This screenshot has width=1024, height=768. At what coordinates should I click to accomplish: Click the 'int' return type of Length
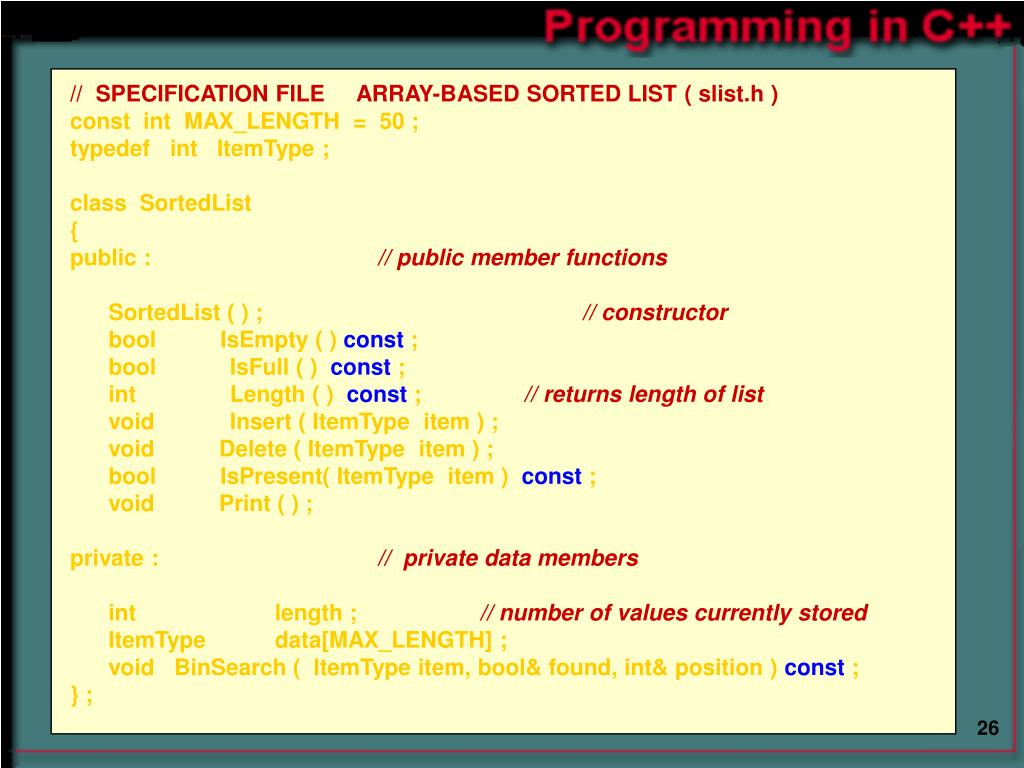122,394
